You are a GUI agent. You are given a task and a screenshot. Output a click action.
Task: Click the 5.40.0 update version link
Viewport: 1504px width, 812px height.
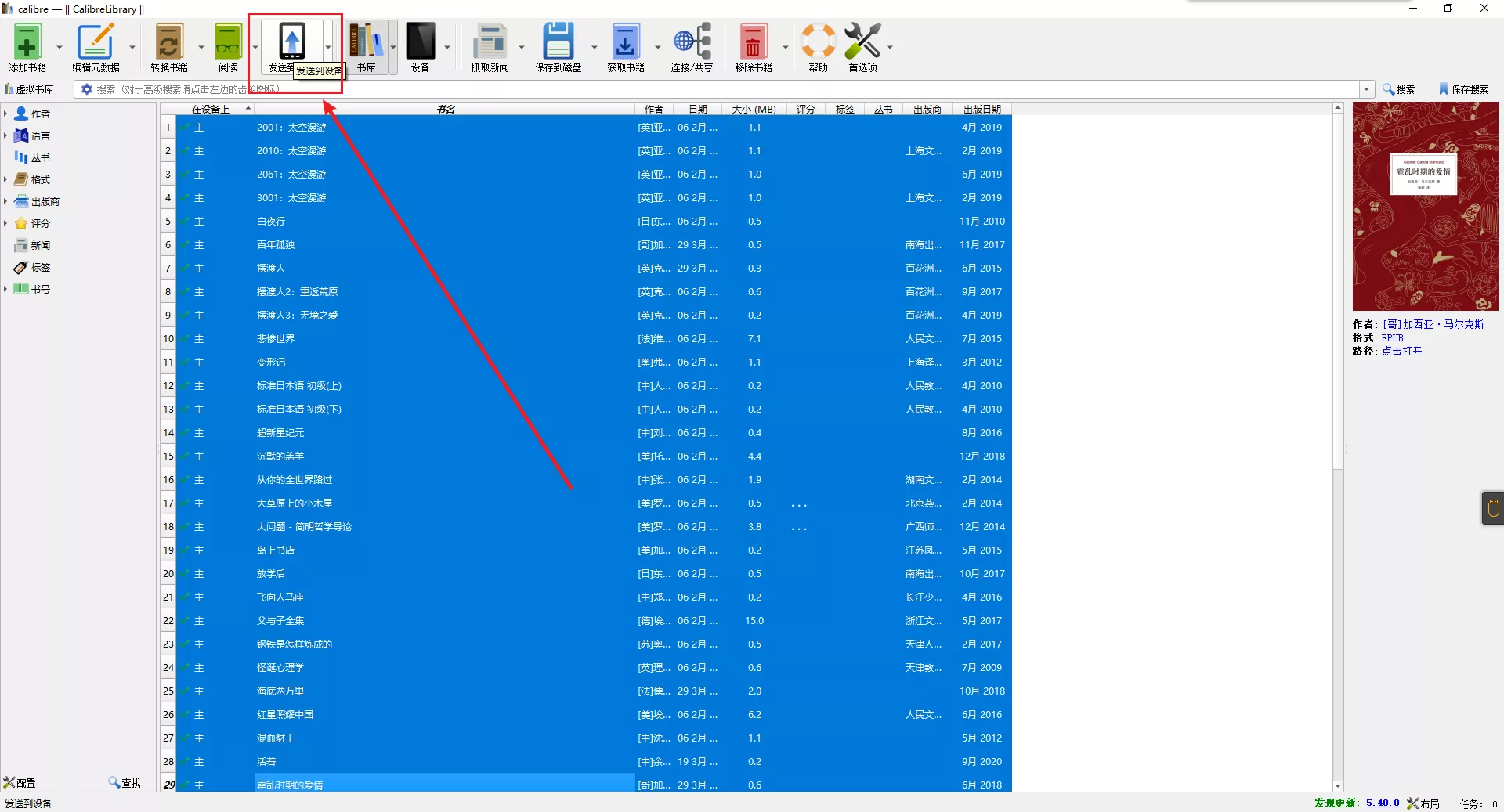(1383, 803)
